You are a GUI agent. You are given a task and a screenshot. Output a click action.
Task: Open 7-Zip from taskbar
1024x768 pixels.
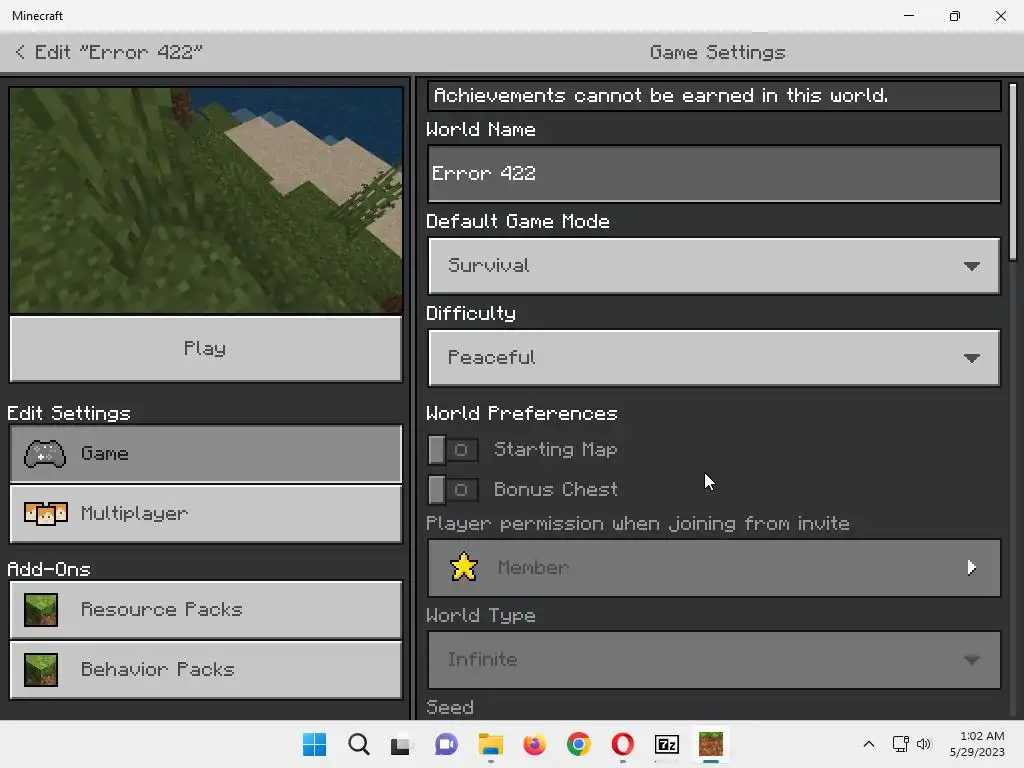[667, 744]
